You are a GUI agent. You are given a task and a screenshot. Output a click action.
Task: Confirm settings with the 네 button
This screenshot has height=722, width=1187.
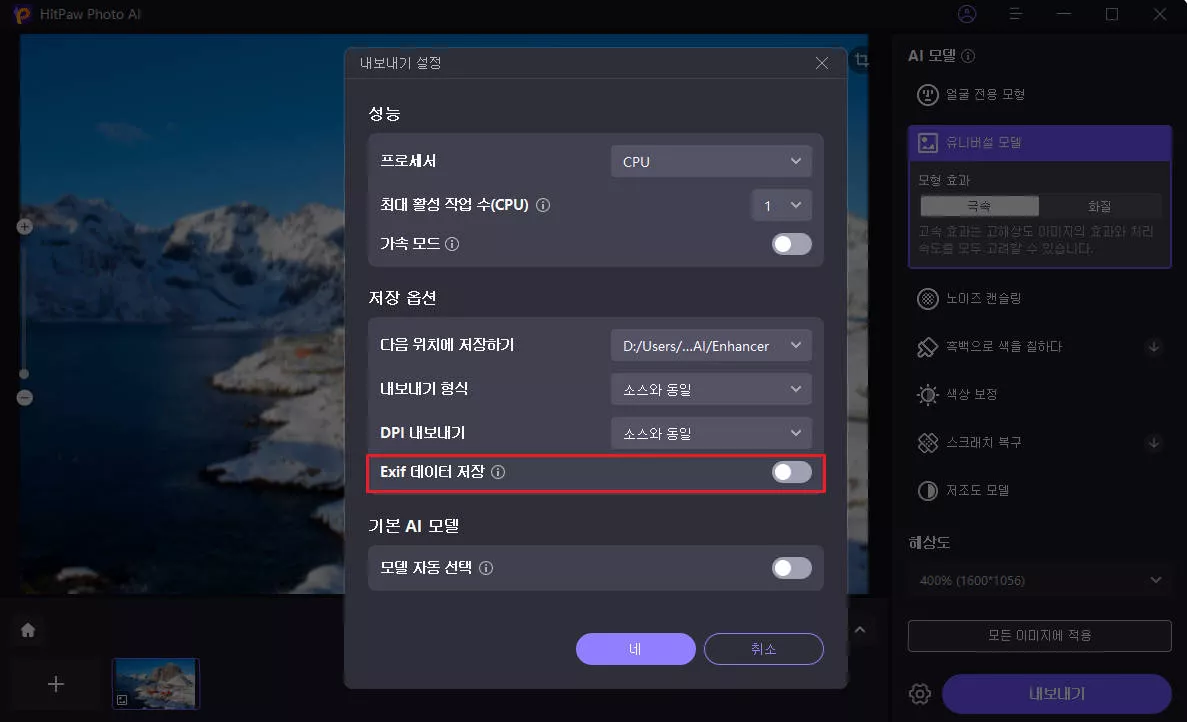pos(635,648)
